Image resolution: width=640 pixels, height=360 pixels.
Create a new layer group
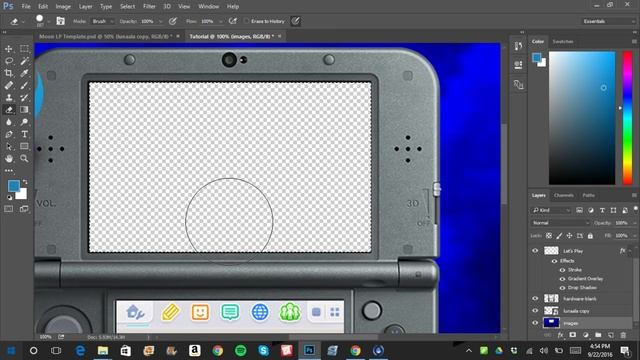598,335
